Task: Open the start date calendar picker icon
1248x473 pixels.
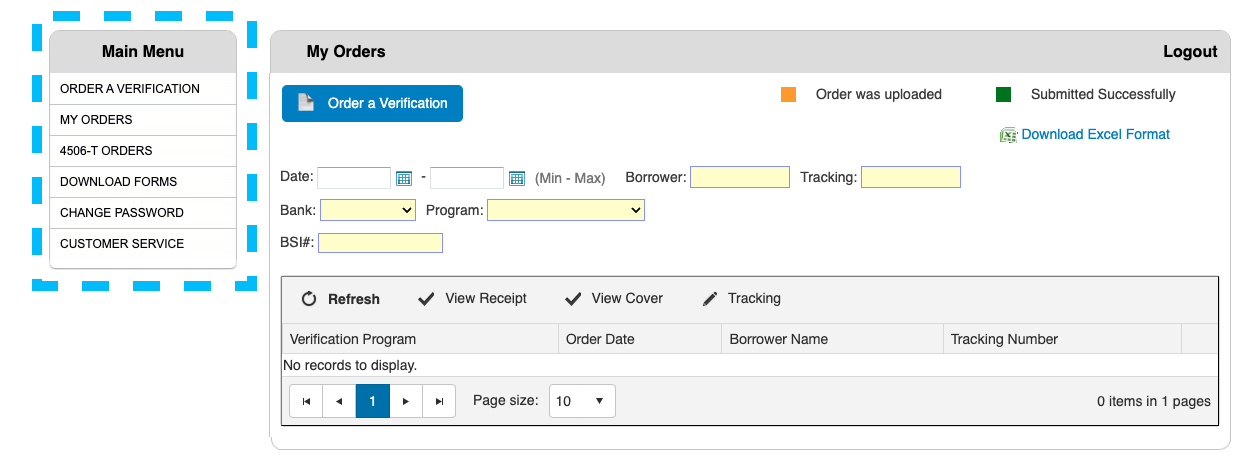Action: tap(404, 178)
